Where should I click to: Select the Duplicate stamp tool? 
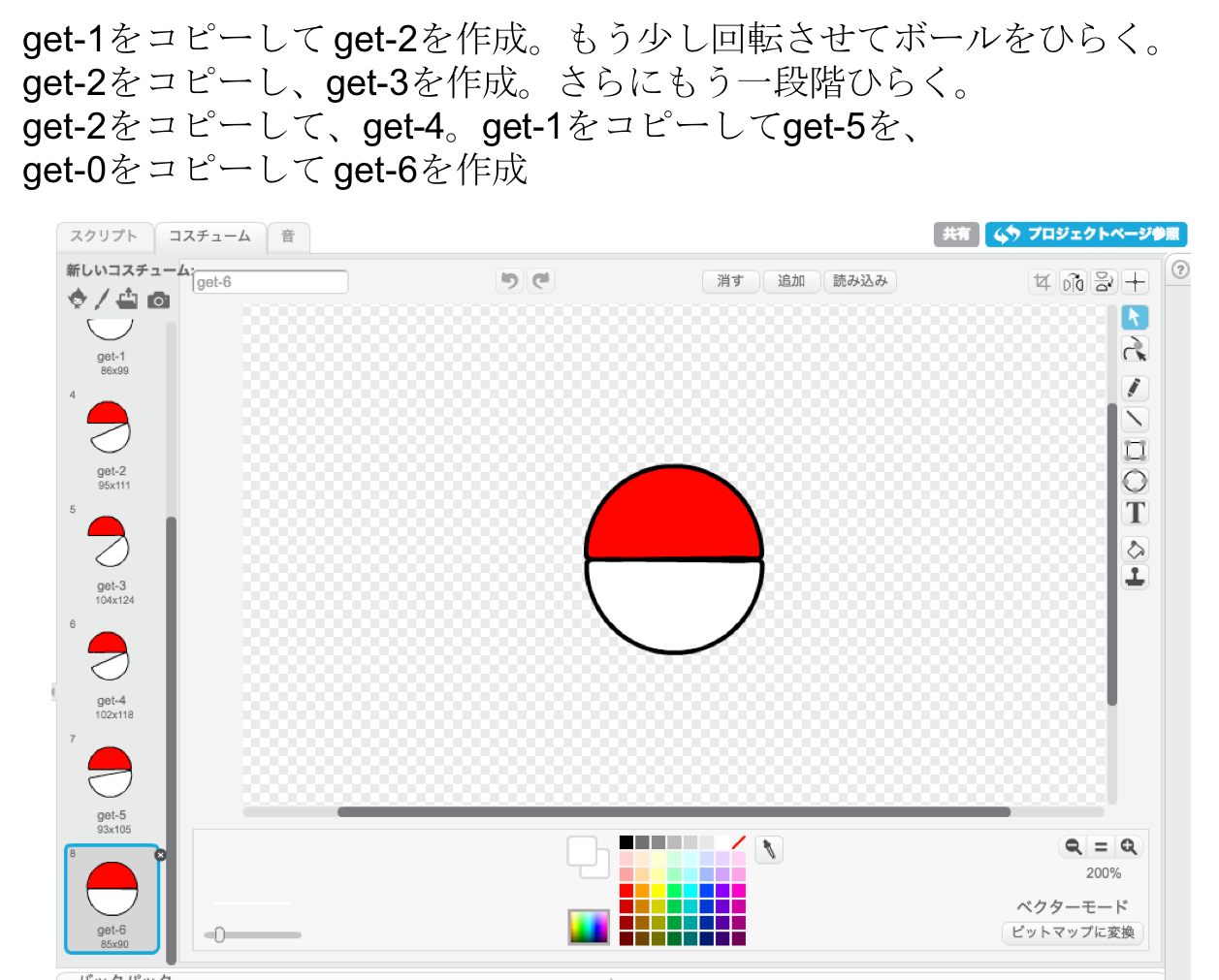pyautogui.click(x=1135, y=577)
